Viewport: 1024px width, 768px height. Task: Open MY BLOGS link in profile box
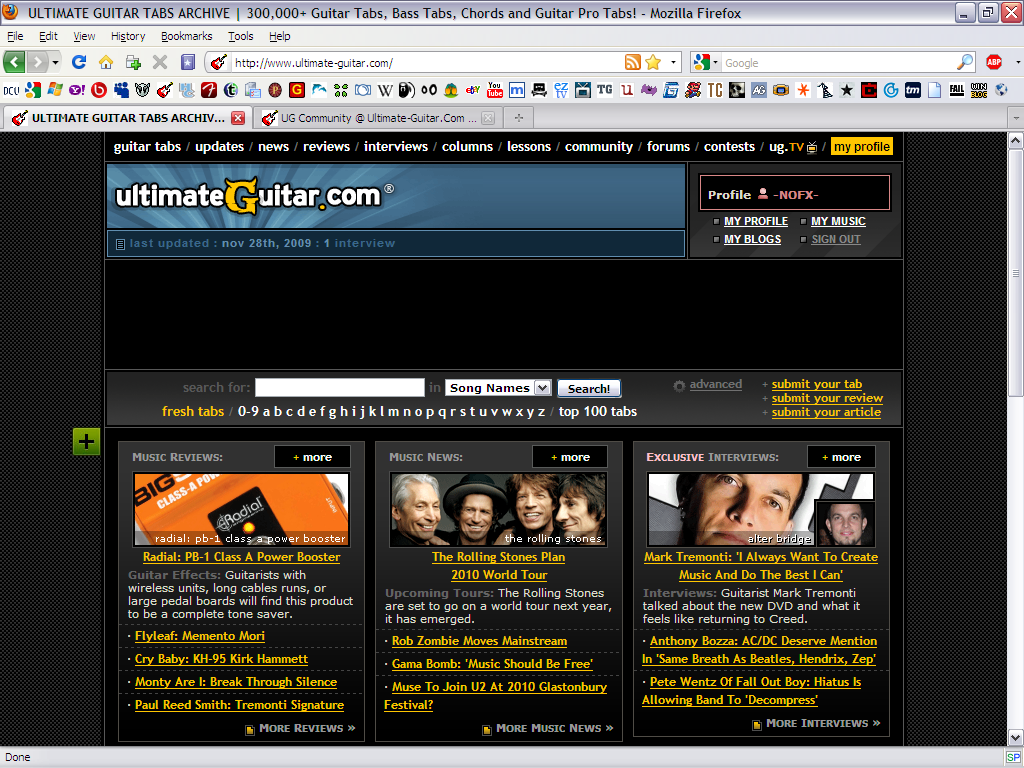(x=752, y=239)
